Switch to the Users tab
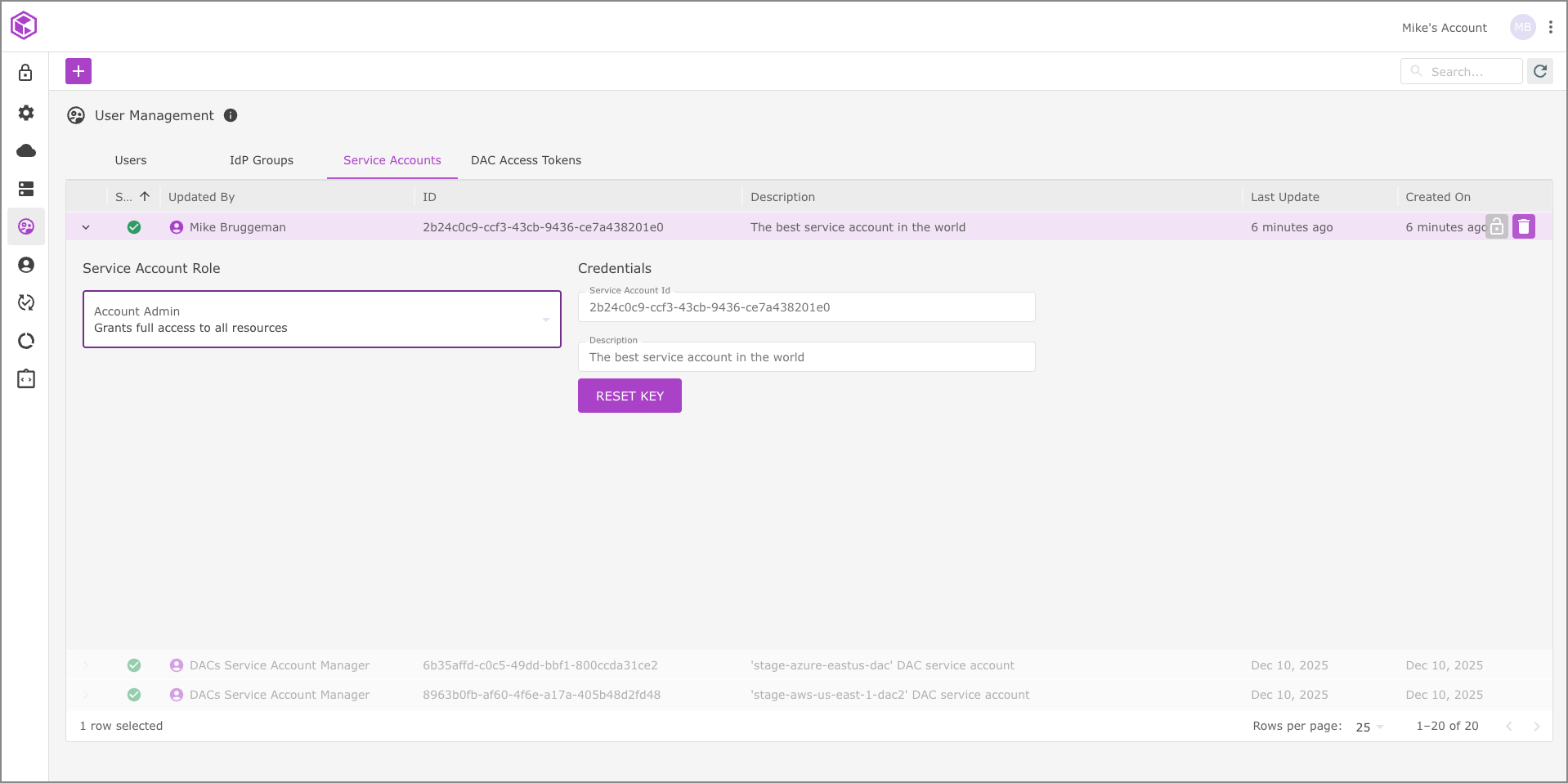The width and height of the screenshot is (1568, 783). click(131, 160)
